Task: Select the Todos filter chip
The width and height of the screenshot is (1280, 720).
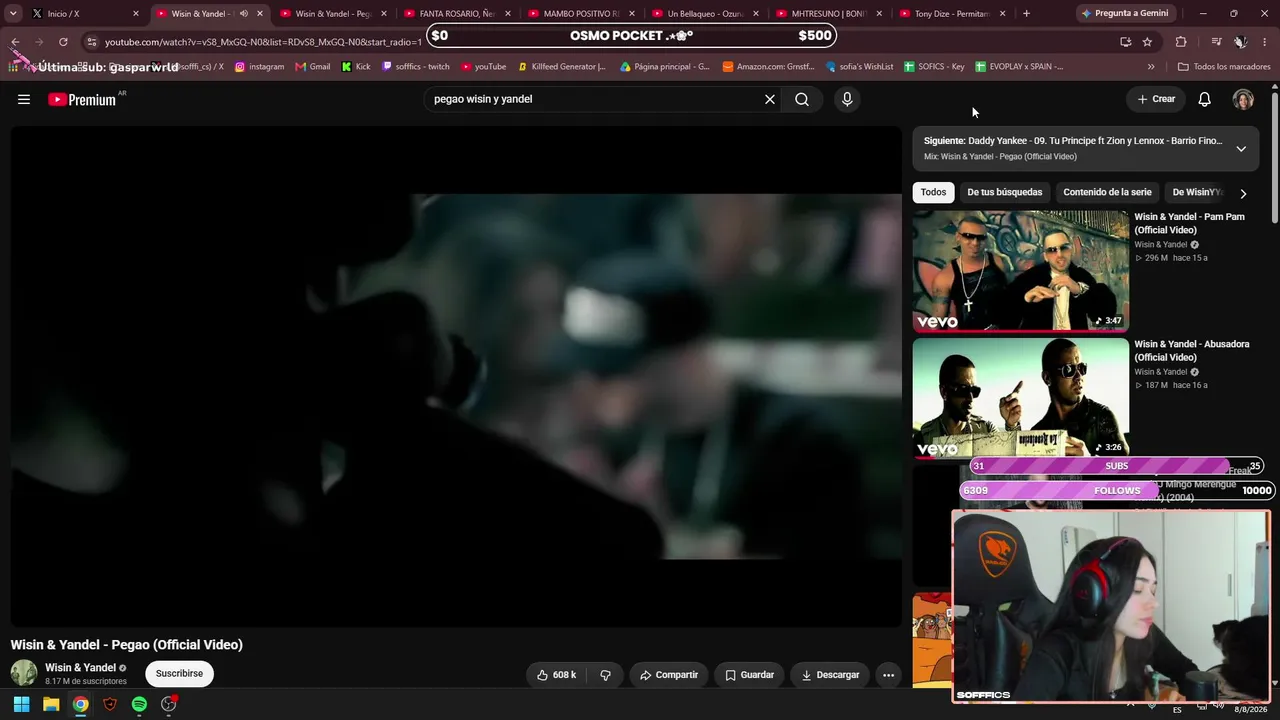Action: [933, 192]
